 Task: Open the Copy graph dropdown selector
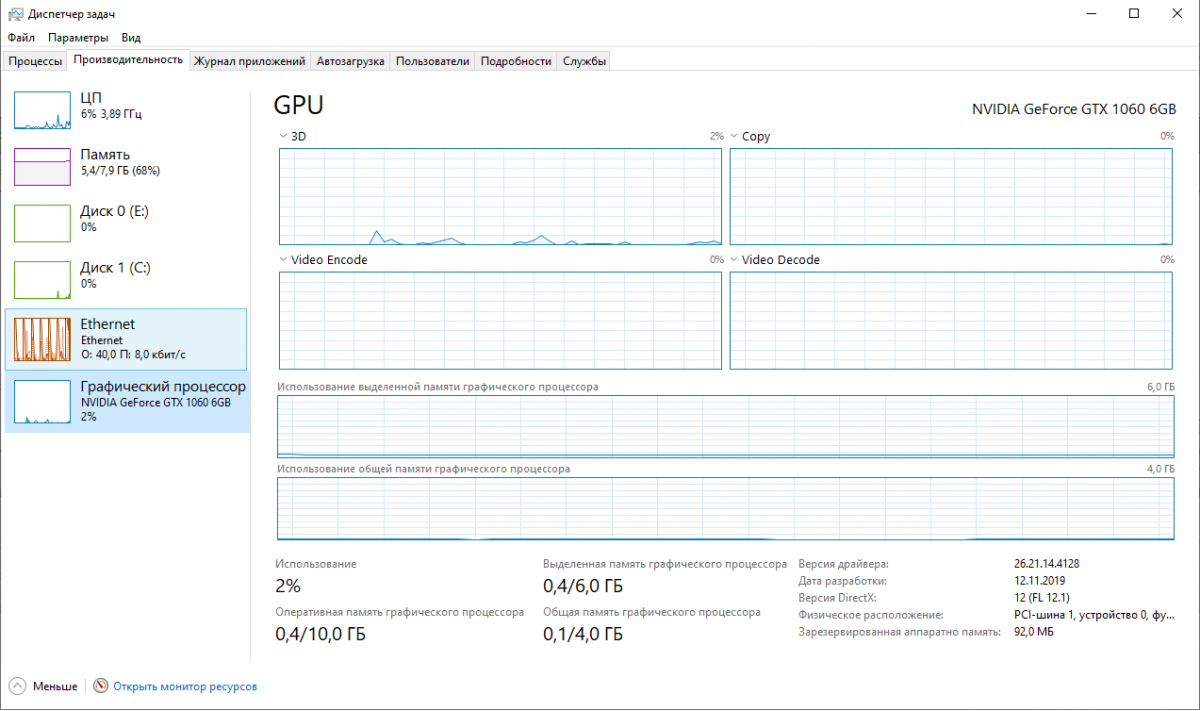pyautogui.click(x=734, y=136)
